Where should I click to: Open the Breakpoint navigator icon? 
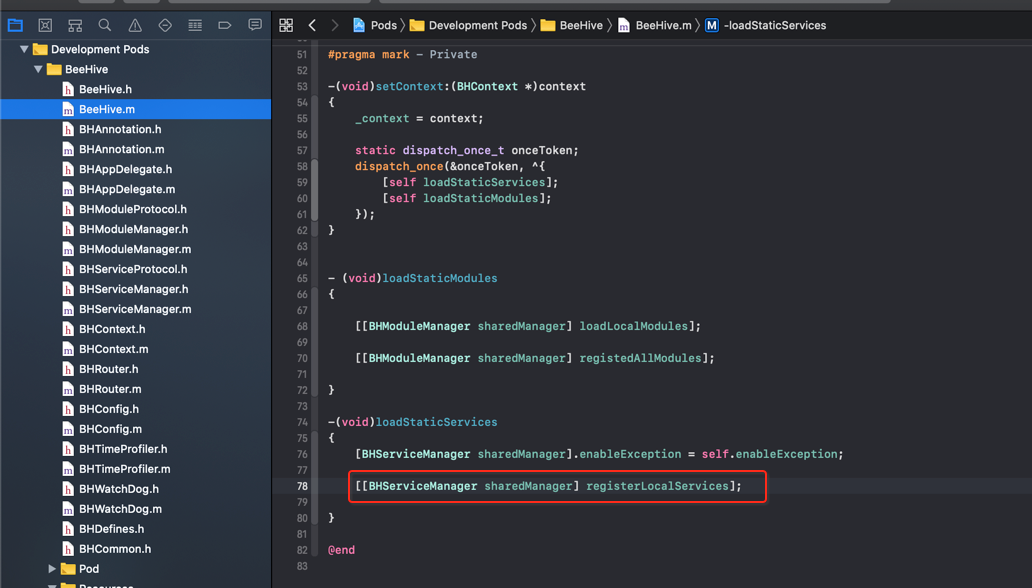point(225,26)
